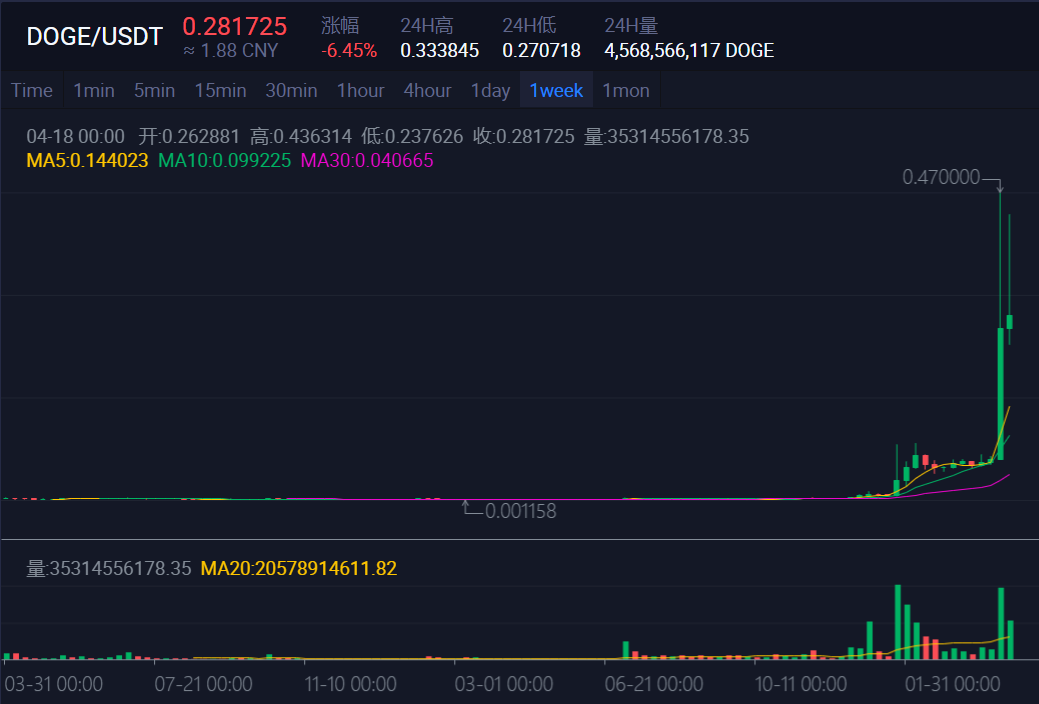Click the MA30:0.040665 indicator label
Screen dimensions: 1039x704
(x=367, y=160)
